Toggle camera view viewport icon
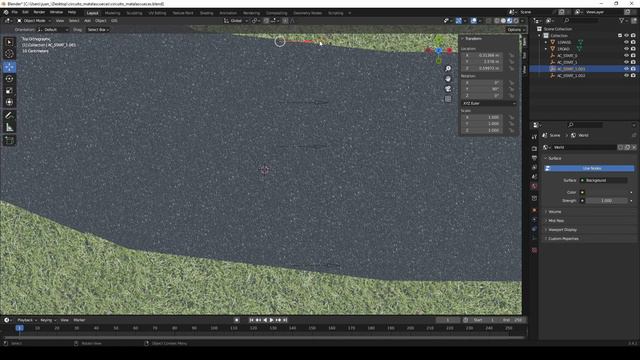 tap(448, 89)
